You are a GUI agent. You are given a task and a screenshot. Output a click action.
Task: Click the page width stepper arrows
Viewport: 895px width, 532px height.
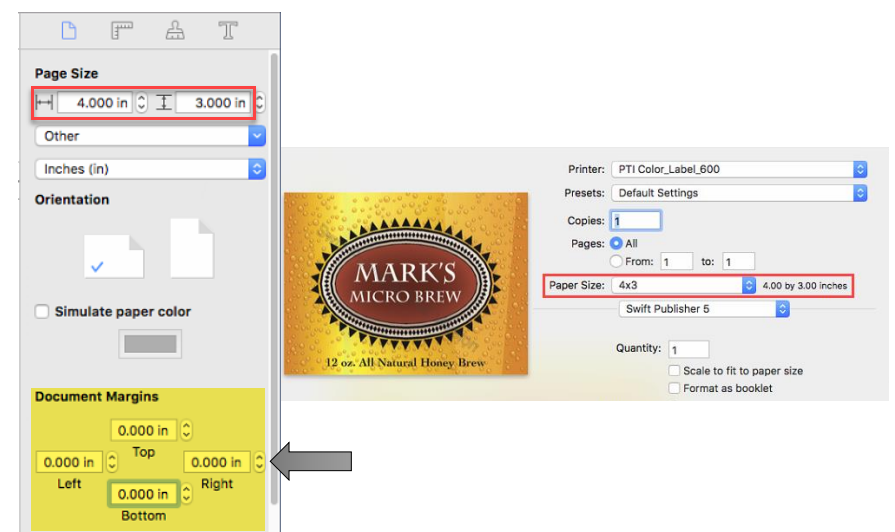click(141, 103)
